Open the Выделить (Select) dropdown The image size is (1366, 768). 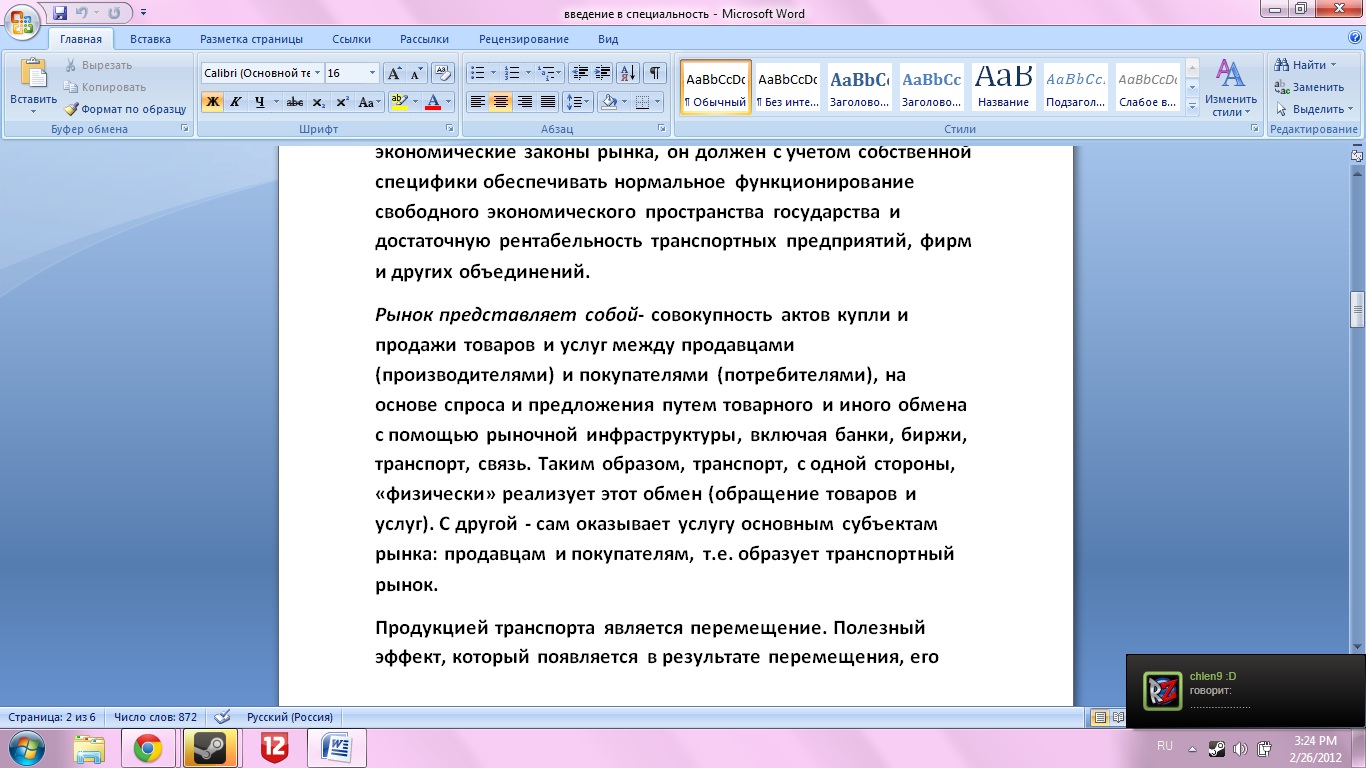[1315, 109]
